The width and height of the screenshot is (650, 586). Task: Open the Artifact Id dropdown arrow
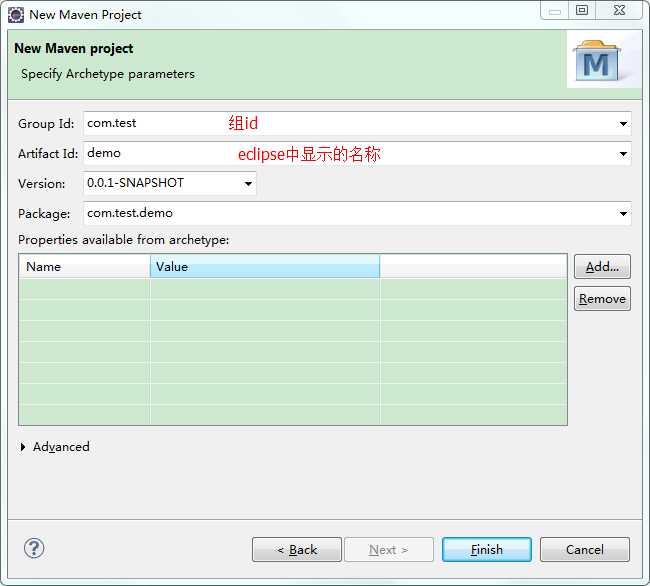click(x=623, y=154)
